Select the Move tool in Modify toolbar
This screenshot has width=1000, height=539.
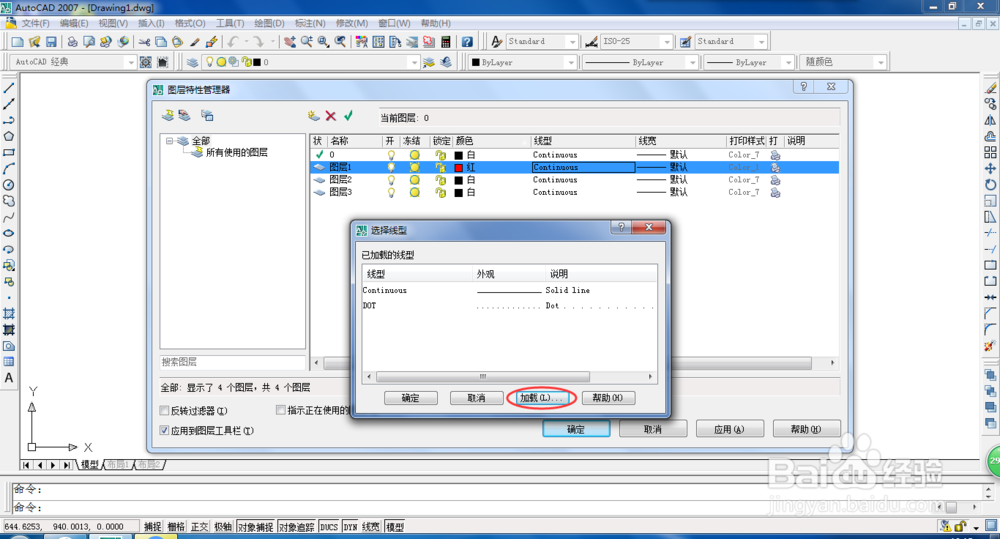point(990,168)
